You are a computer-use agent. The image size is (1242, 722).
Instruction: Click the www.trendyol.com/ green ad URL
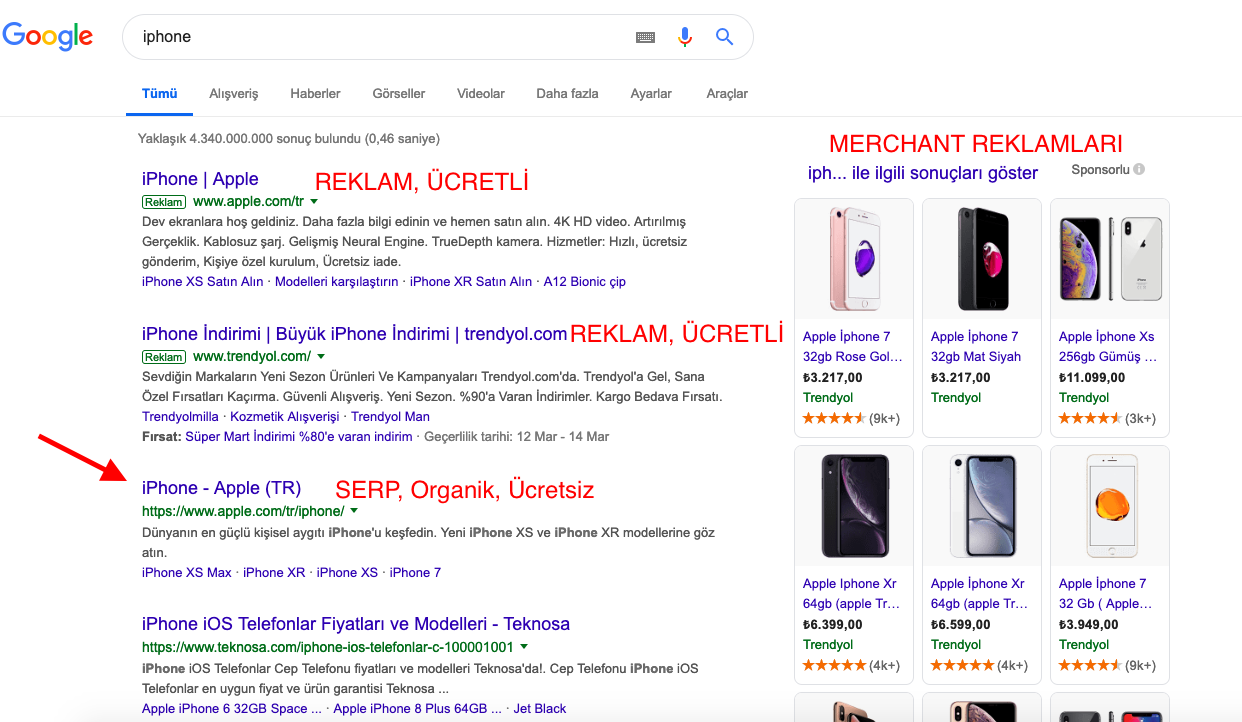(252, 357)
